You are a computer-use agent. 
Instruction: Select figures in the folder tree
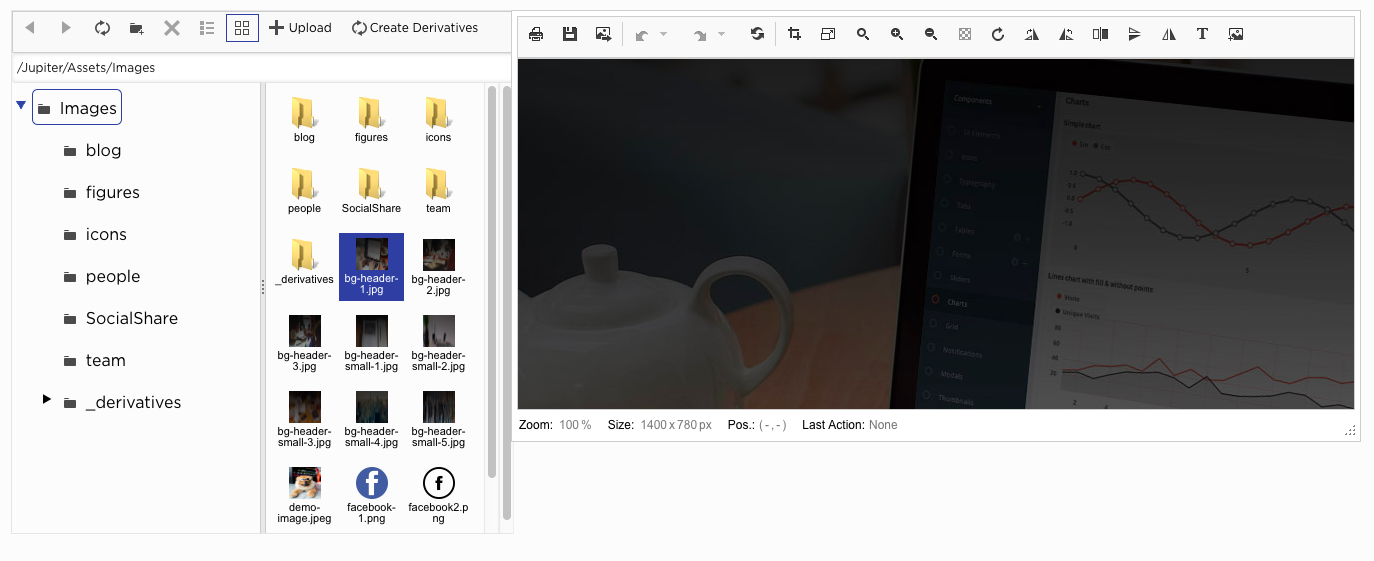[101, 192]
